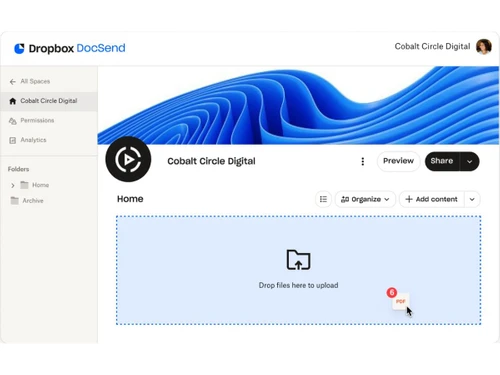Expand the Home folder tree chevron
The image size is (500, 375).
pyautogui.click(x=13, y=185)
